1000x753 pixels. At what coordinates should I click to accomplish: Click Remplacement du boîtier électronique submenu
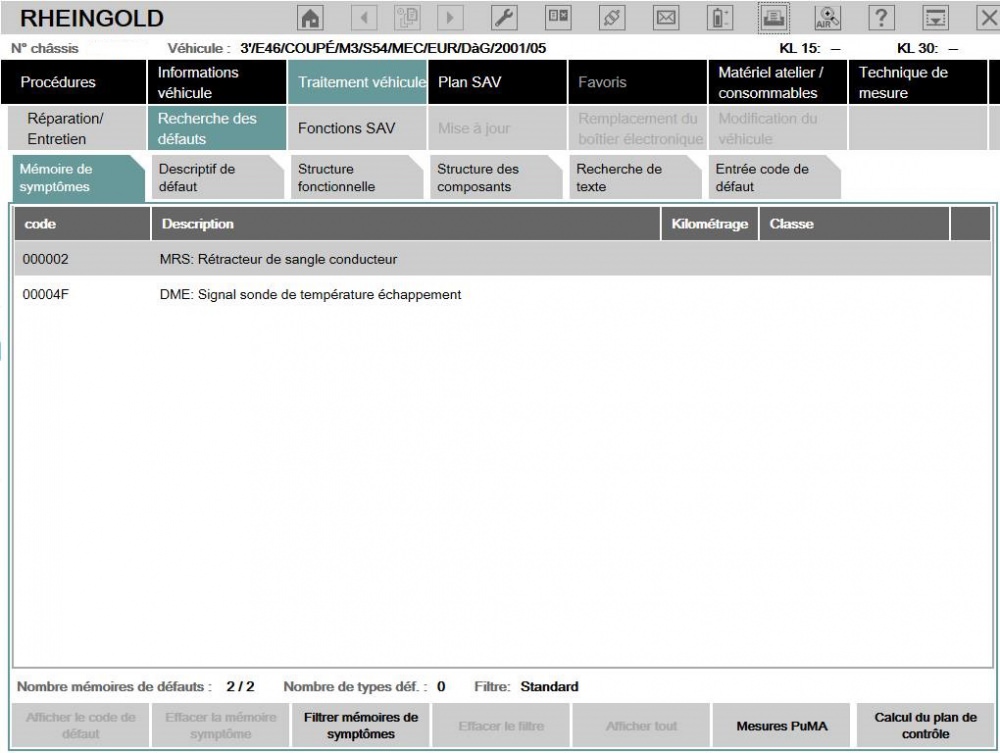[x=638, y=128]
